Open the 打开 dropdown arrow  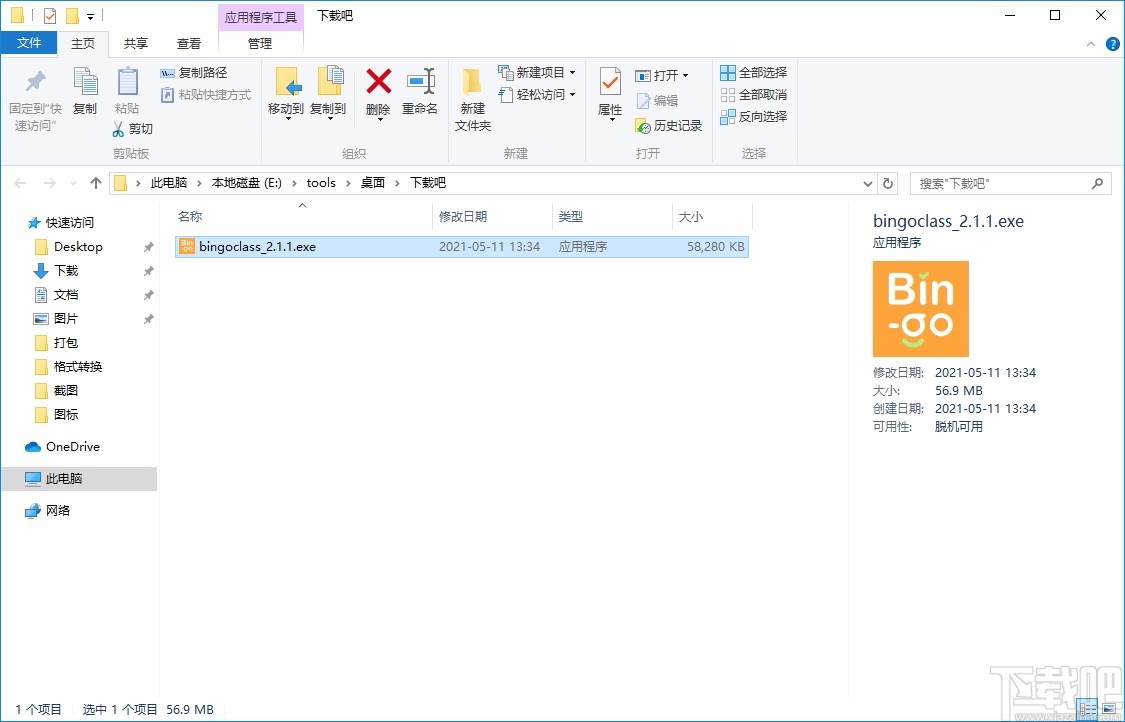coord(687,74)
